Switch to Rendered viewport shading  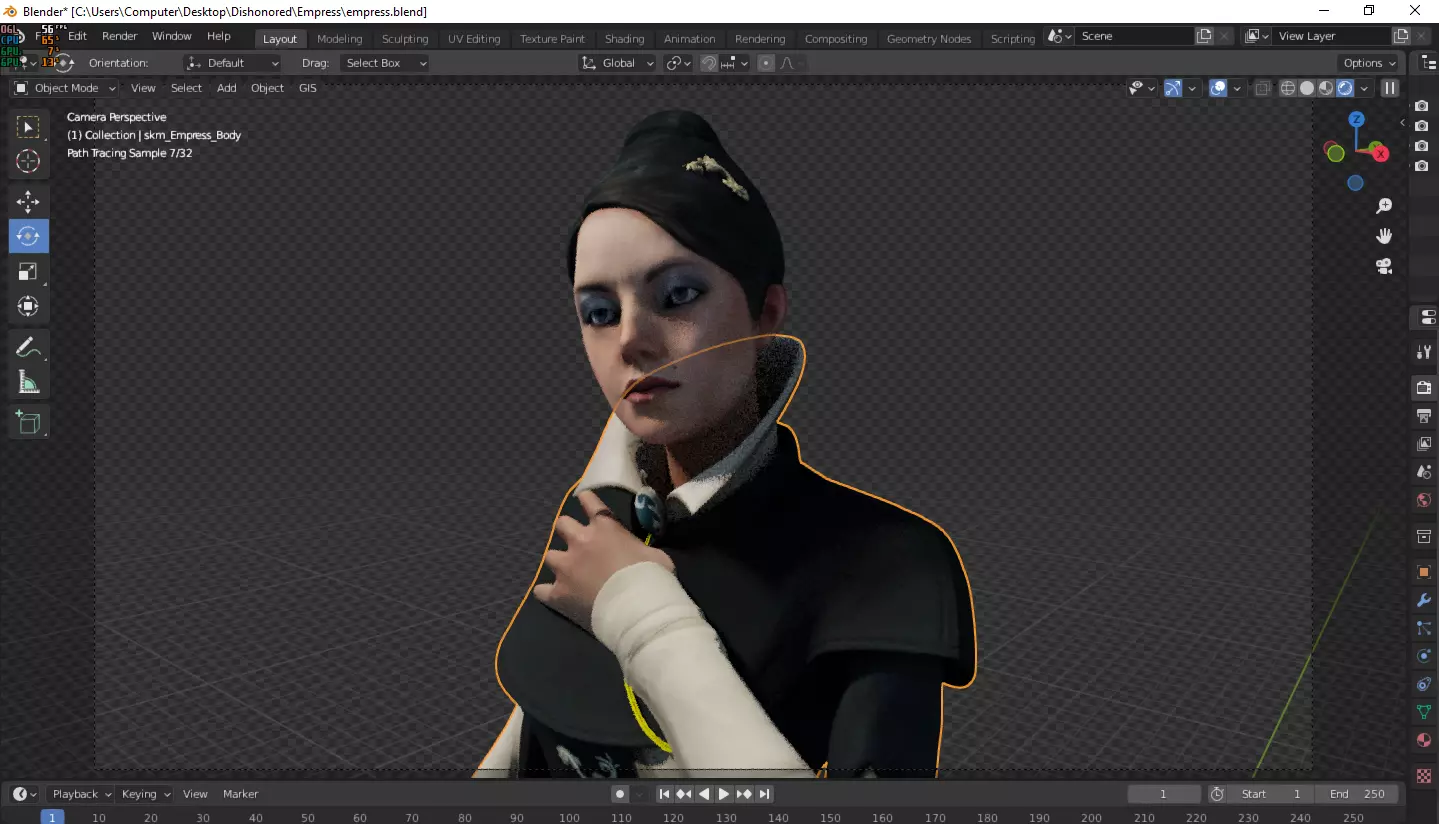pos(1345,88)
